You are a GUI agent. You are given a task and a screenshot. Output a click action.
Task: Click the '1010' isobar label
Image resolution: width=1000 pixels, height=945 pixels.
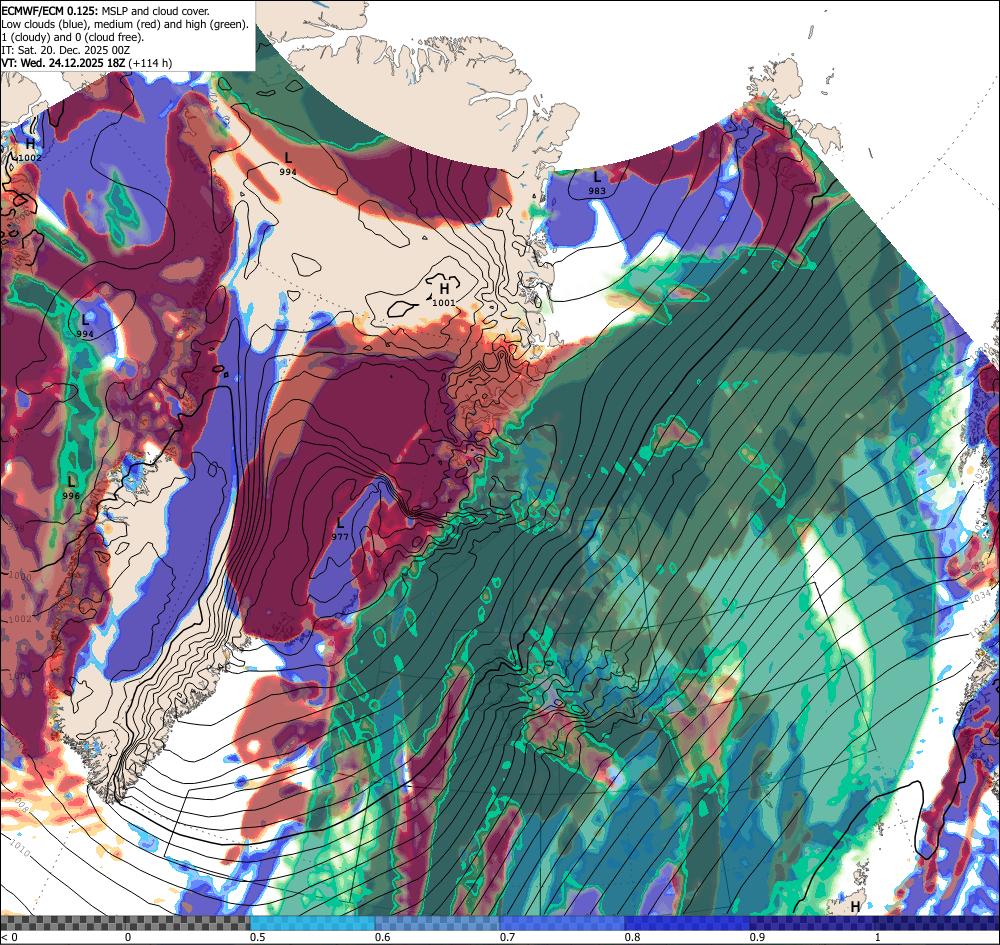20,848
